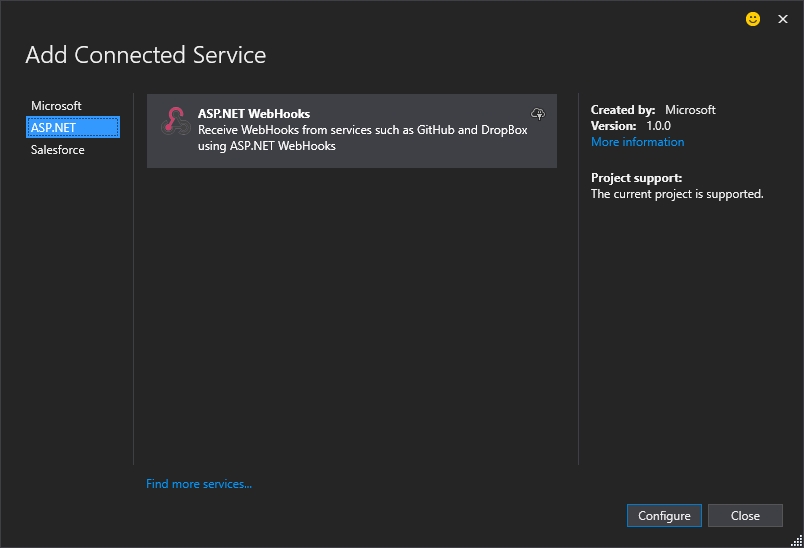
Task: Click the ASP.NET WebHooks logo icon
Action: tap(176, 121)
